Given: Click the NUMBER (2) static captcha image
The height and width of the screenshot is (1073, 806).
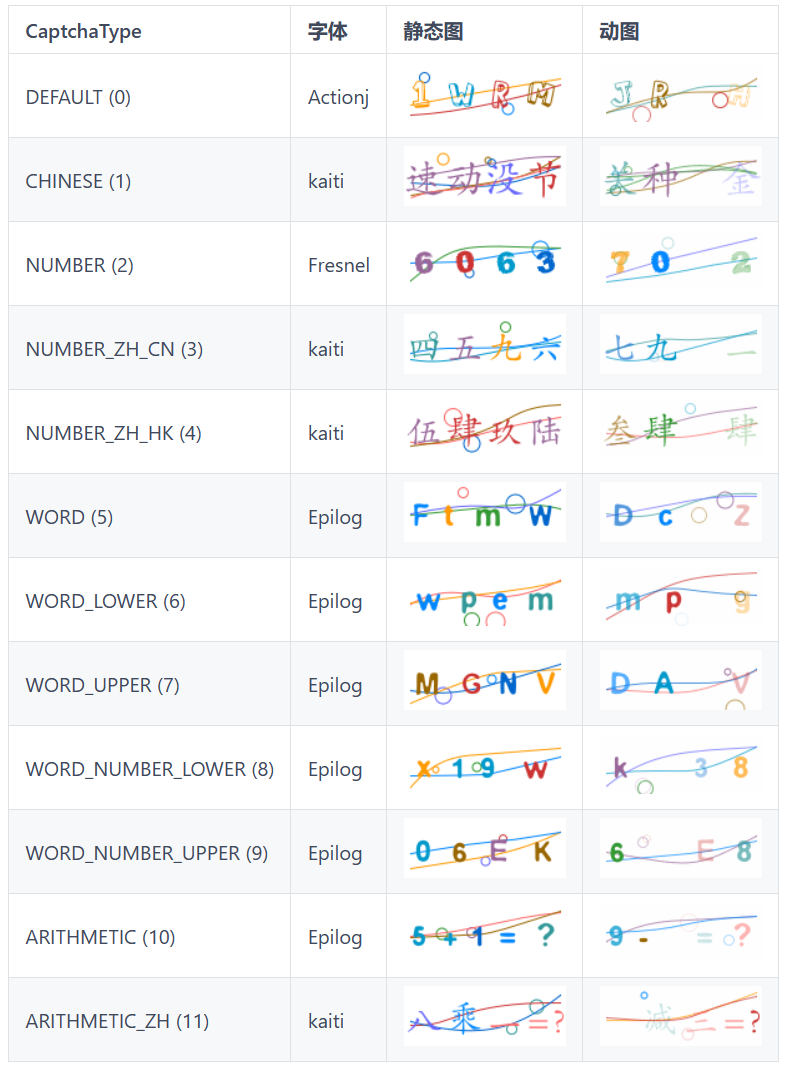Looking at the screenshot, I should pos(485,263).
